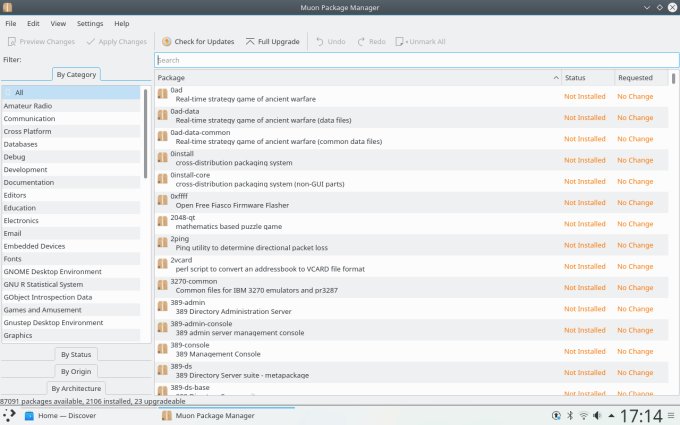The image size is (680, 425).
Task: Select the package icon for 389-admin-console
Action: (163, 327)
